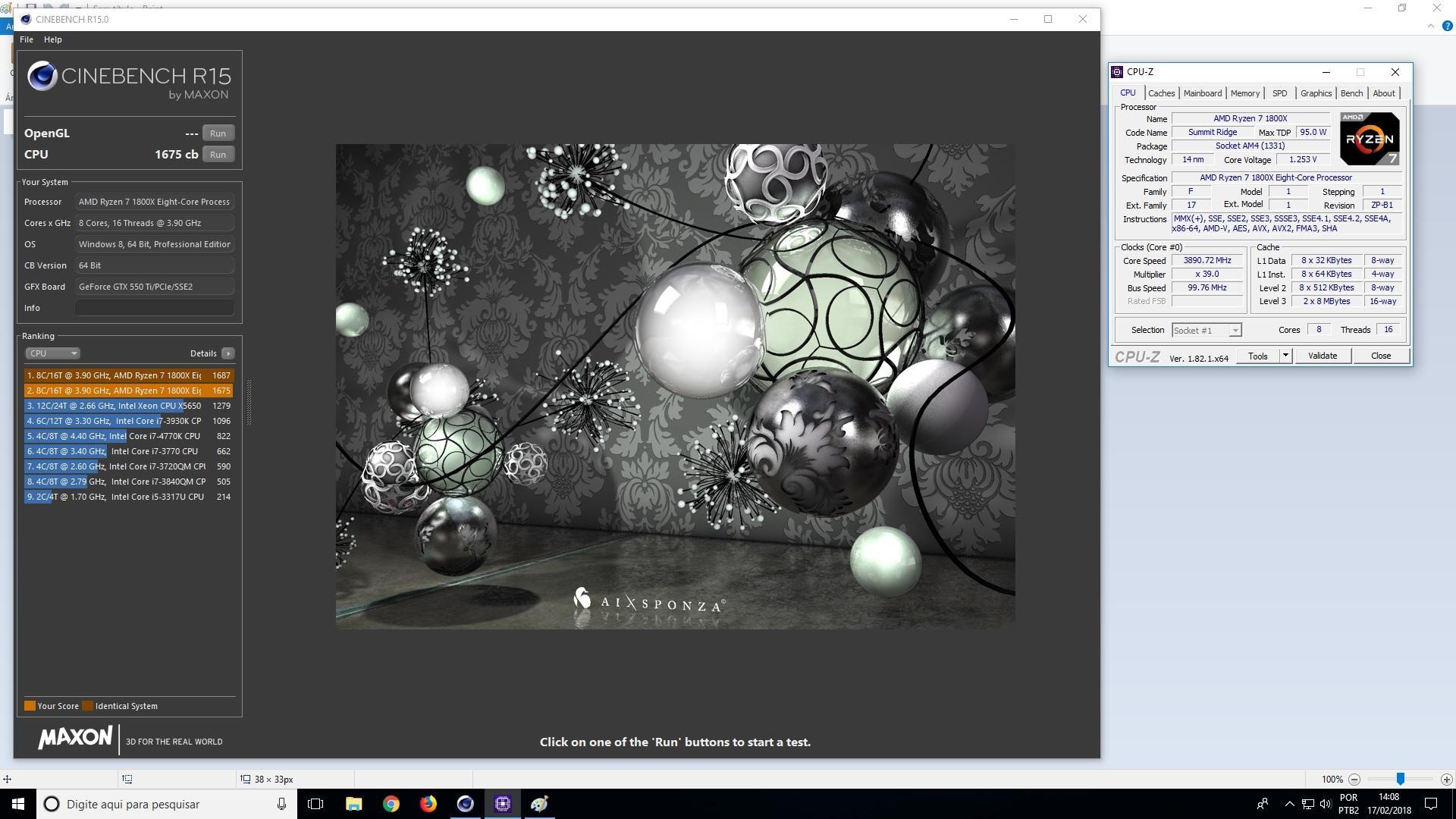Open the Windows Start menu
The width and height of the screenshot is (1456, 819).
pyautogui.click(x=18, y=804)
